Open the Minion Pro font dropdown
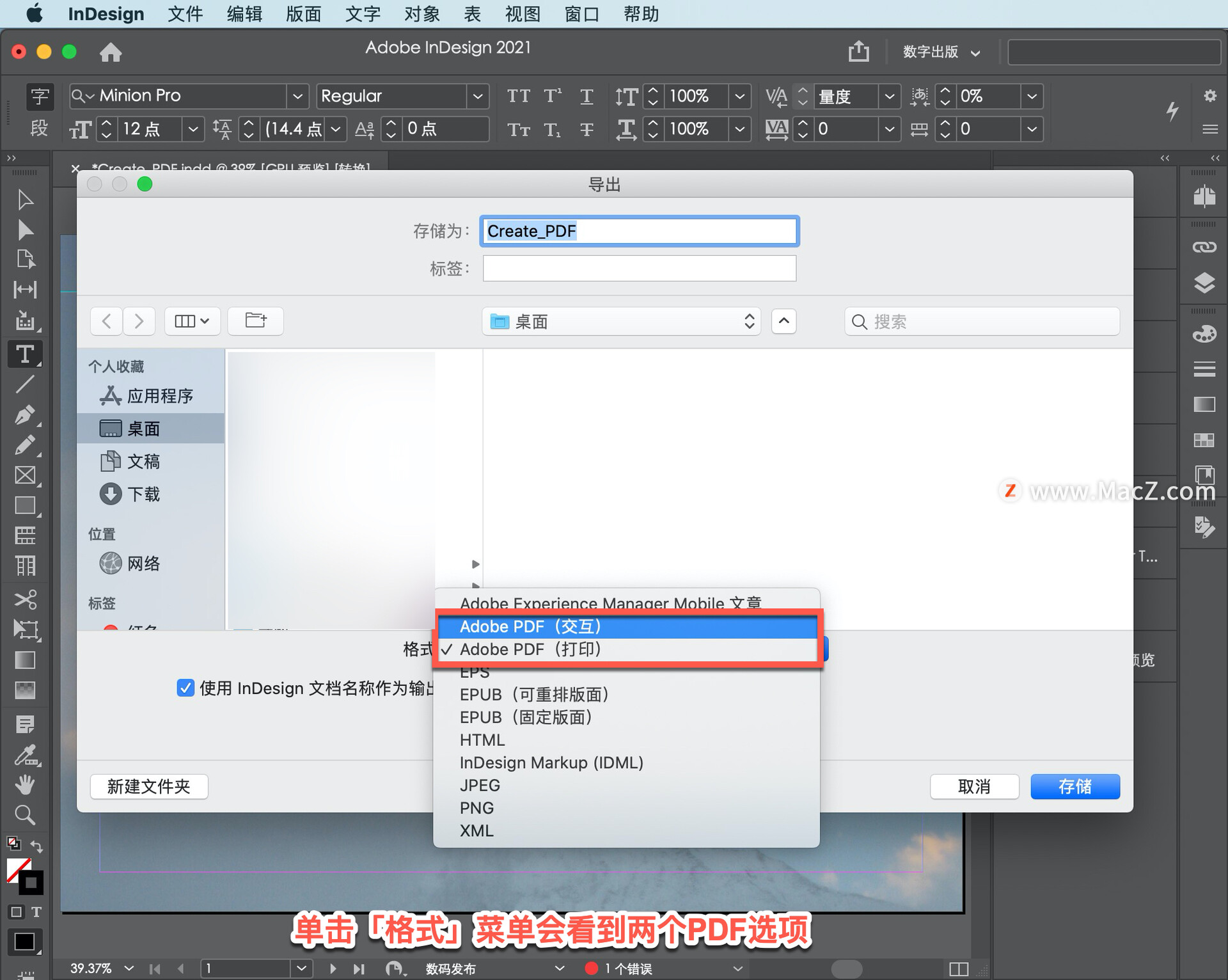Screen dimensions: 1228x980 click(x=297, y=97)
